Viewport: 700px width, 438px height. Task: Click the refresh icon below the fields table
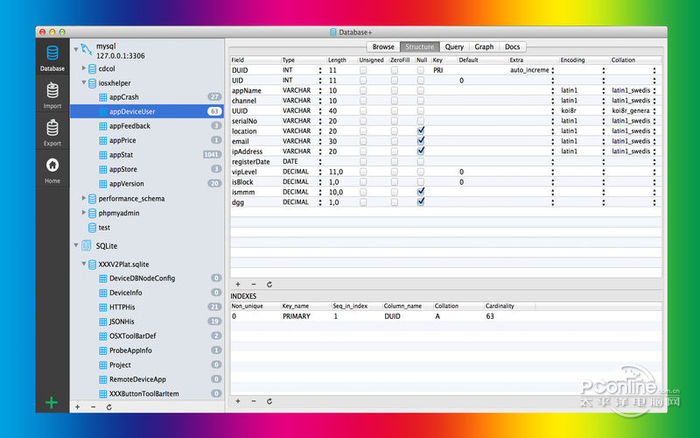269,285
